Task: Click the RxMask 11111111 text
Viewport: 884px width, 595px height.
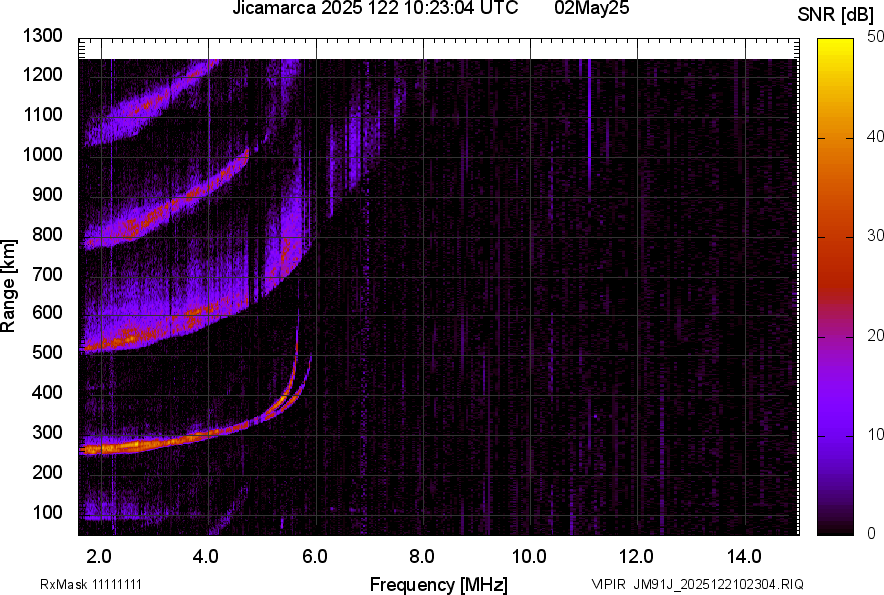Action: click(97, 584)
